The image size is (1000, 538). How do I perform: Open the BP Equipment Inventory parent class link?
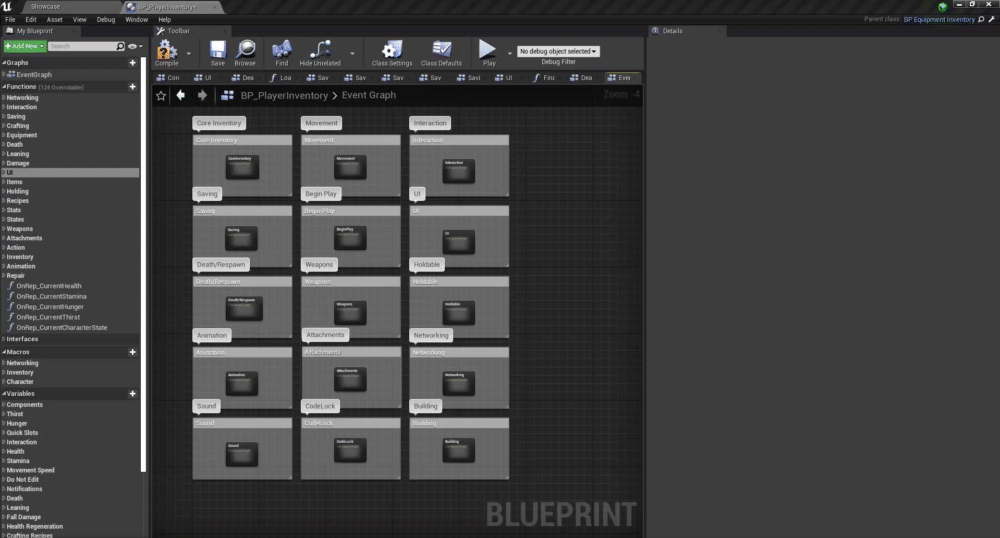939,19
